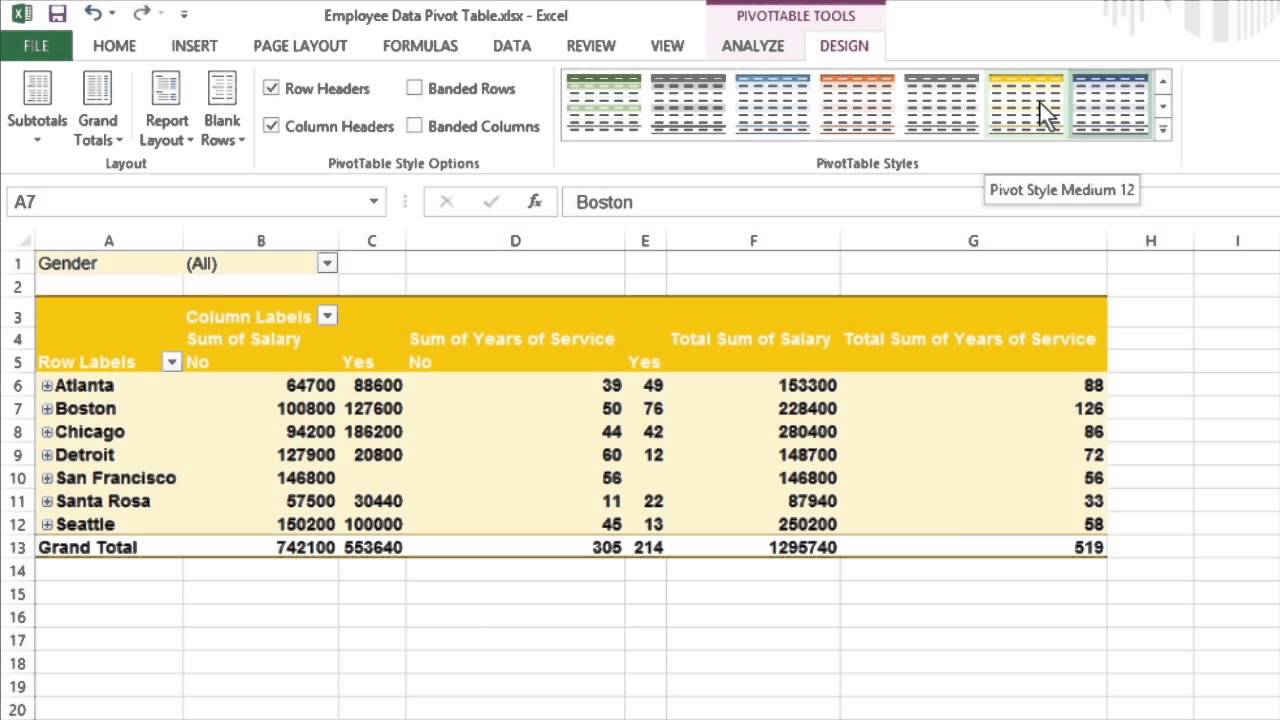Open the Grand Totals menu
This screenshot has width=1280, height=720.
(98, 110)
